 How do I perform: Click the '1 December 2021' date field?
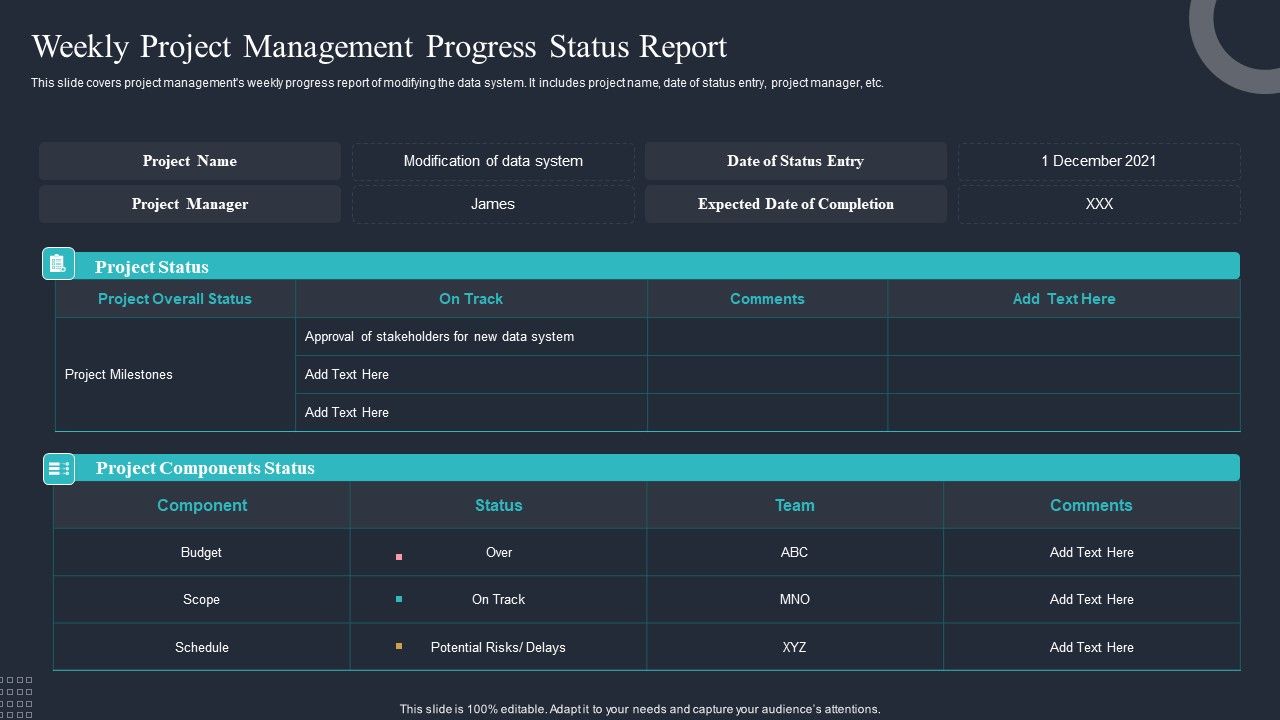pyautogui.click(x=1099, y=161)
